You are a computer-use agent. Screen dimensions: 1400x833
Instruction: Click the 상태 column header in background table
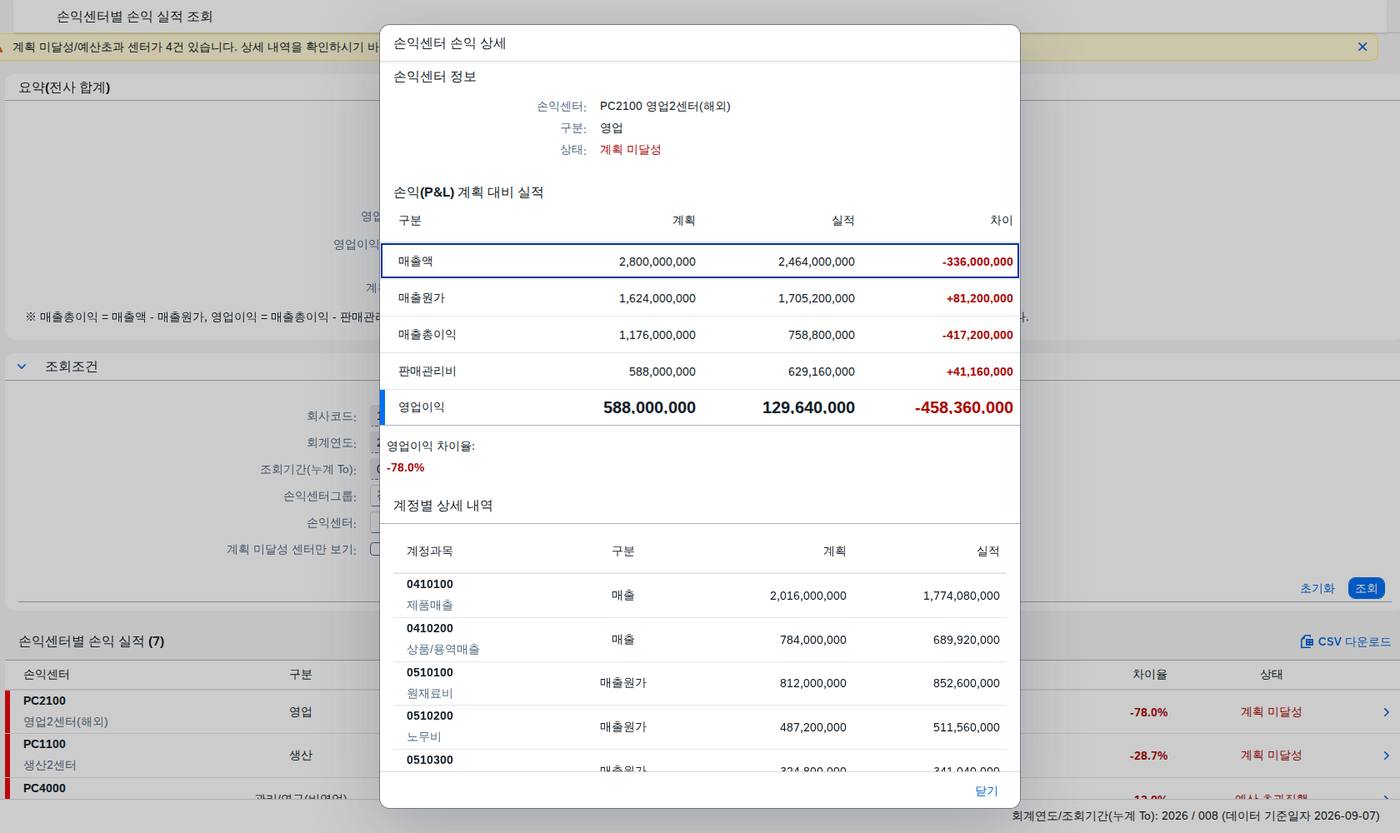[1271, 675]
